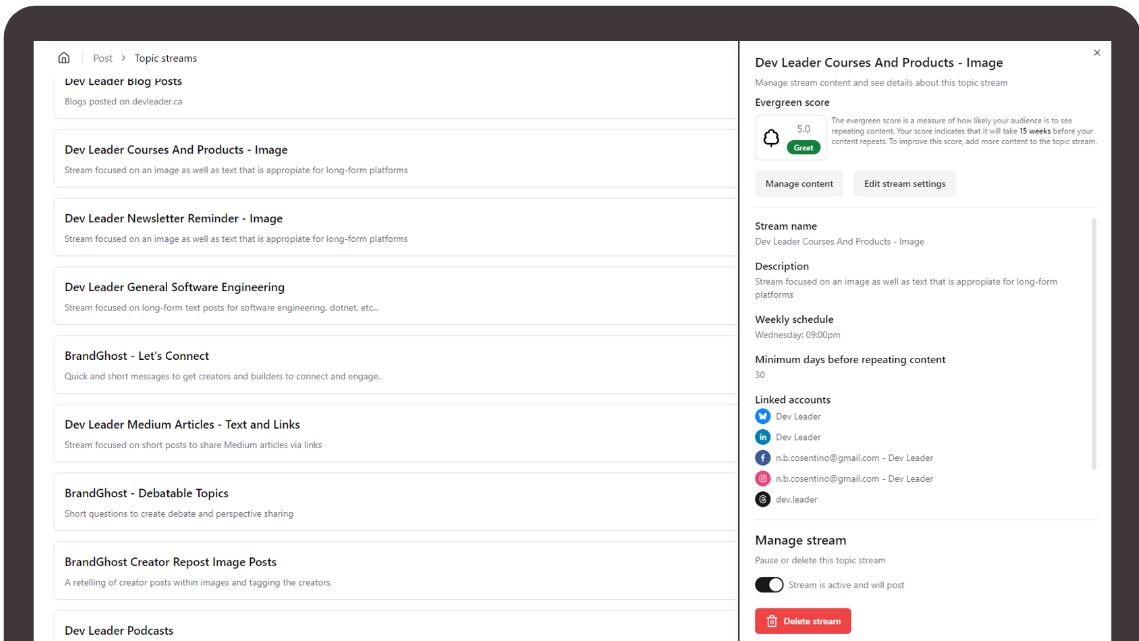Screen dimensions: 1139x641
Task: Click the Manage content button
Action: [799, 184]
